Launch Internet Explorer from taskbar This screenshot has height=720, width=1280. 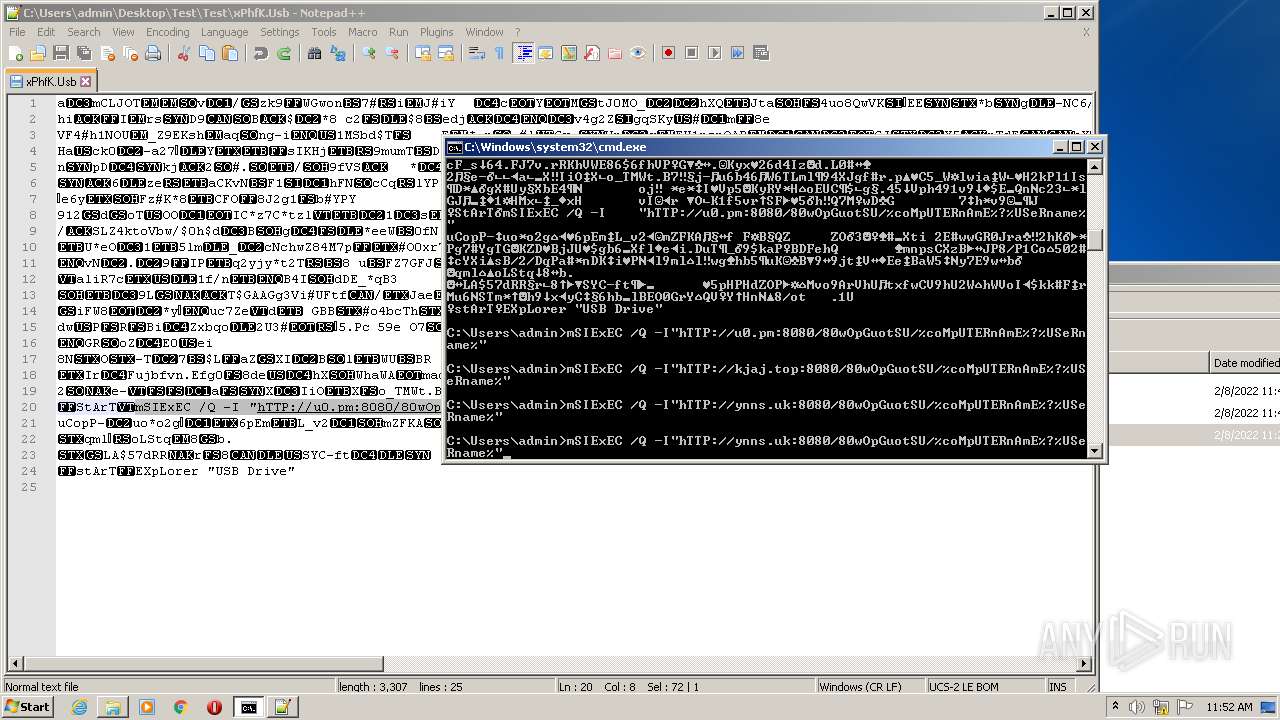[79, 707]
